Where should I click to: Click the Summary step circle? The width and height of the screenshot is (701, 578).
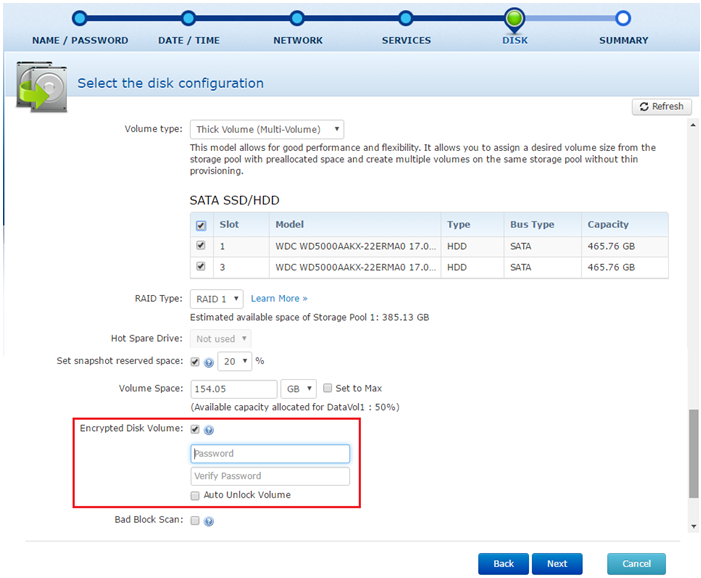coord(623,18)
